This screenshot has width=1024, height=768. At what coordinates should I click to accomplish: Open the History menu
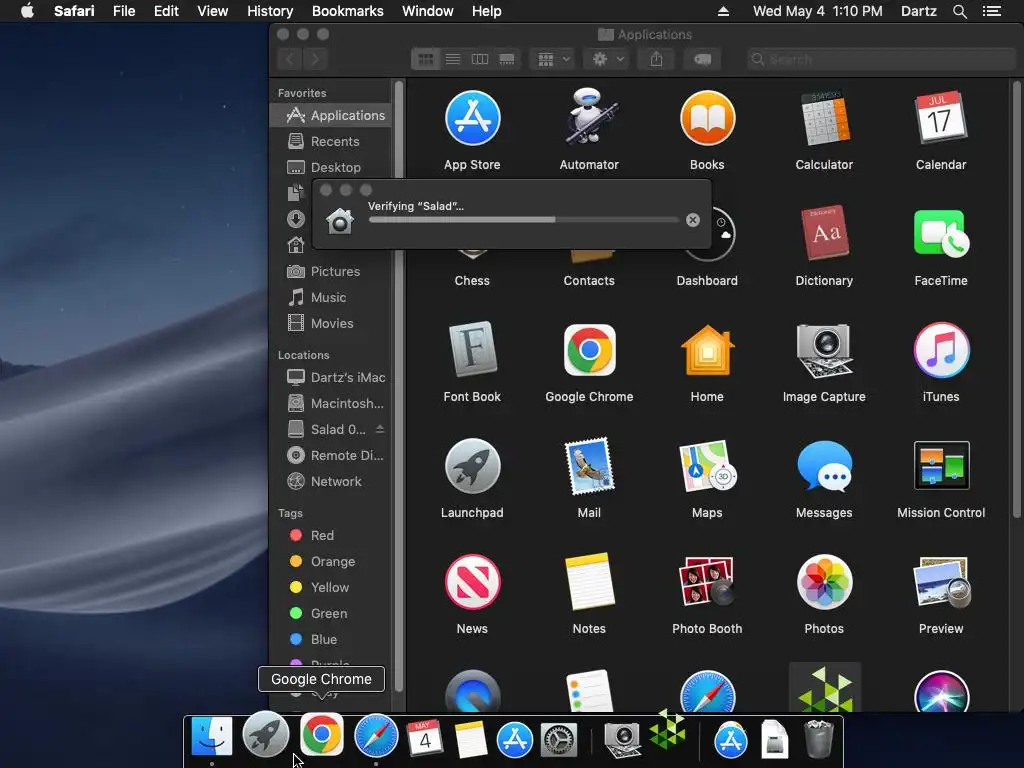(x=270, y=11)
